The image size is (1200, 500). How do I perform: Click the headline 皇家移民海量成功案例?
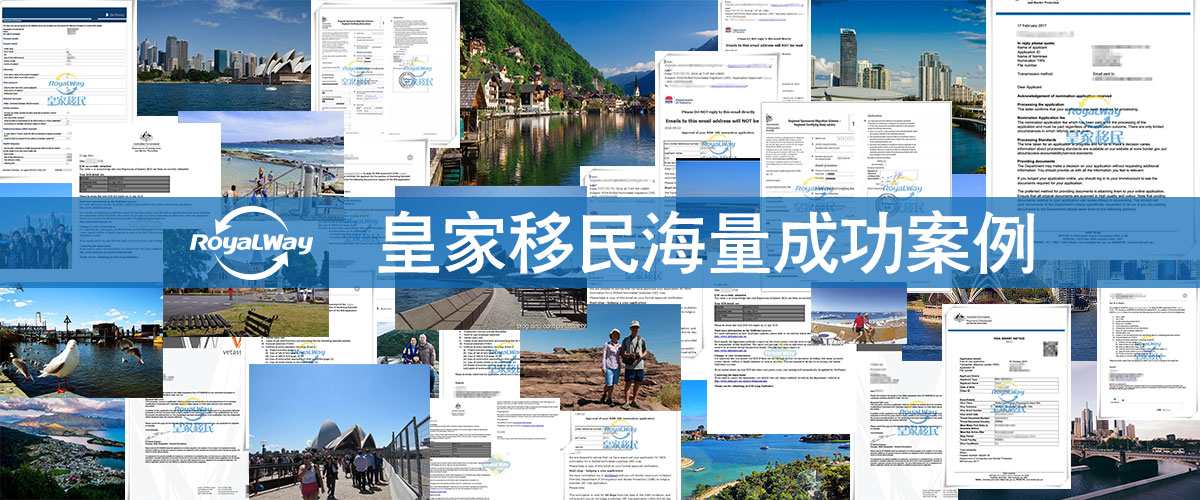(x=705, y=243)
